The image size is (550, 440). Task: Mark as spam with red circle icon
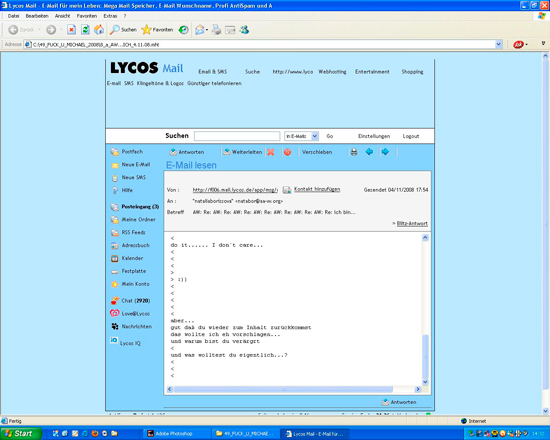coord(287,152)
